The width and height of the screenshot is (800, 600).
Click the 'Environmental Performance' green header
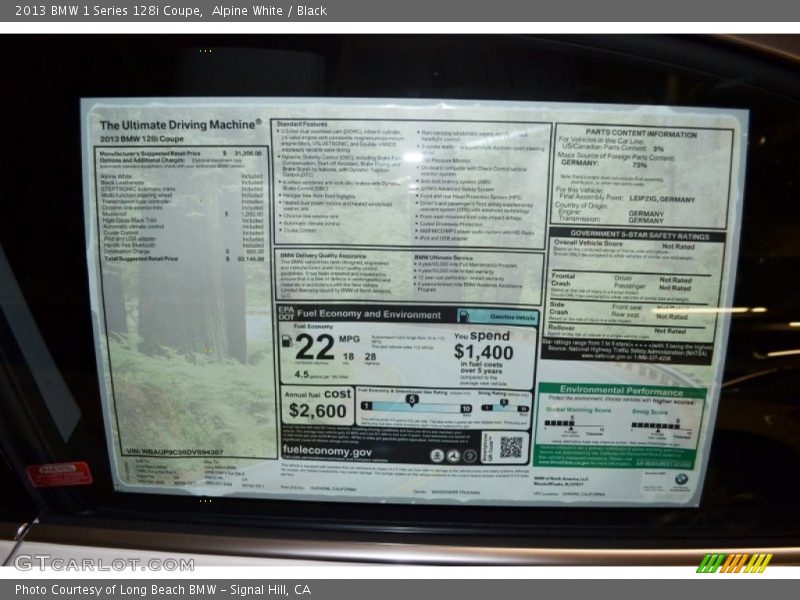tap(621, 391)
